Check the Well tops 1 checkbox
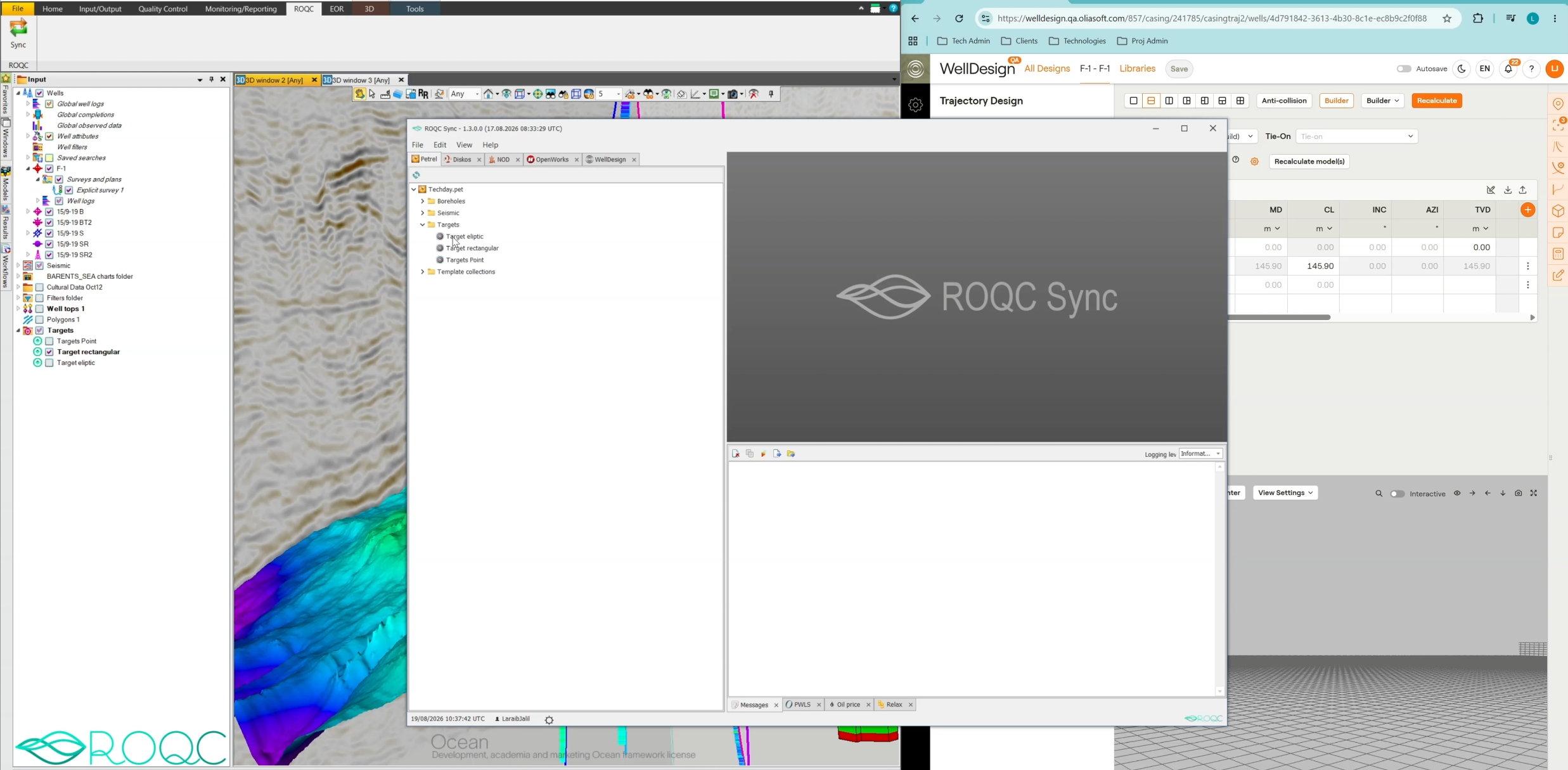Screen dimensions: 1568x770 [39, 309]
